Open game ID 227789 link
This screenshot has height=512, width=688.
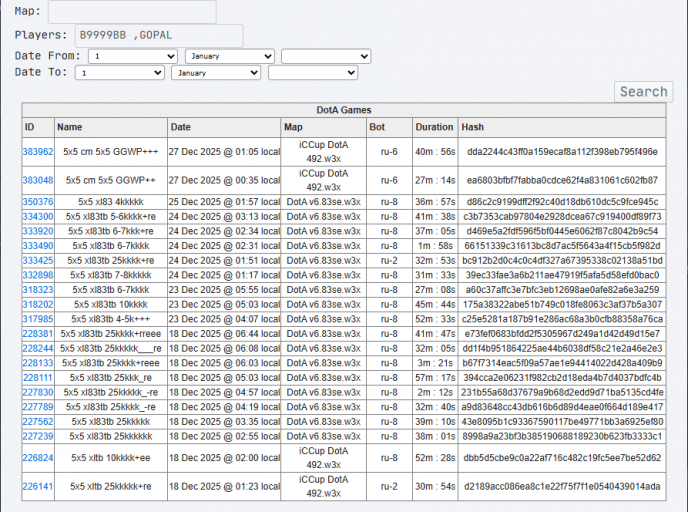point(38,407)
